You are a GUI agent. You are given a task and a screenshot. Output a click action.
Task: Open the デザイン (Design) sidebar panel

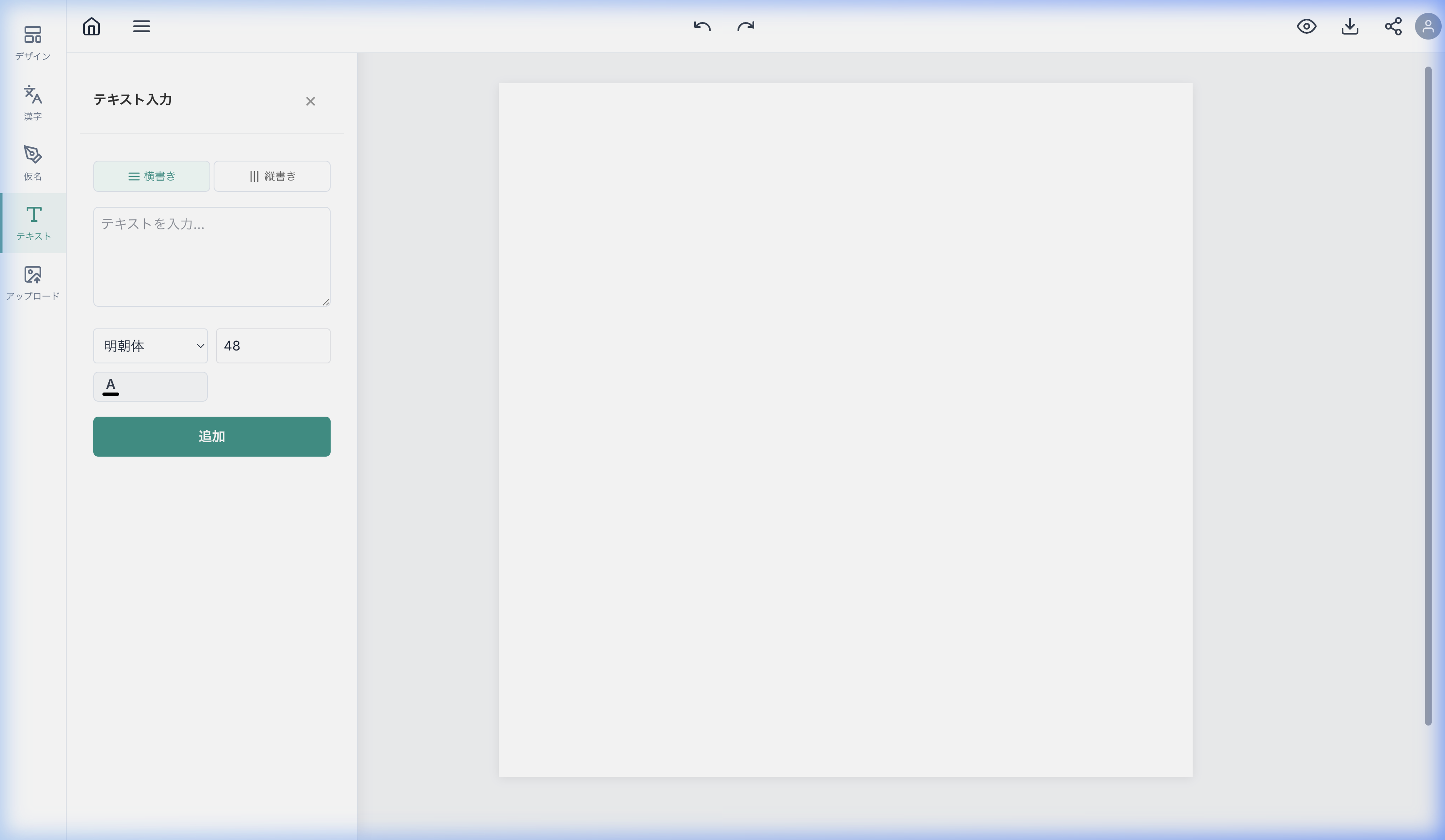[32, 42]
